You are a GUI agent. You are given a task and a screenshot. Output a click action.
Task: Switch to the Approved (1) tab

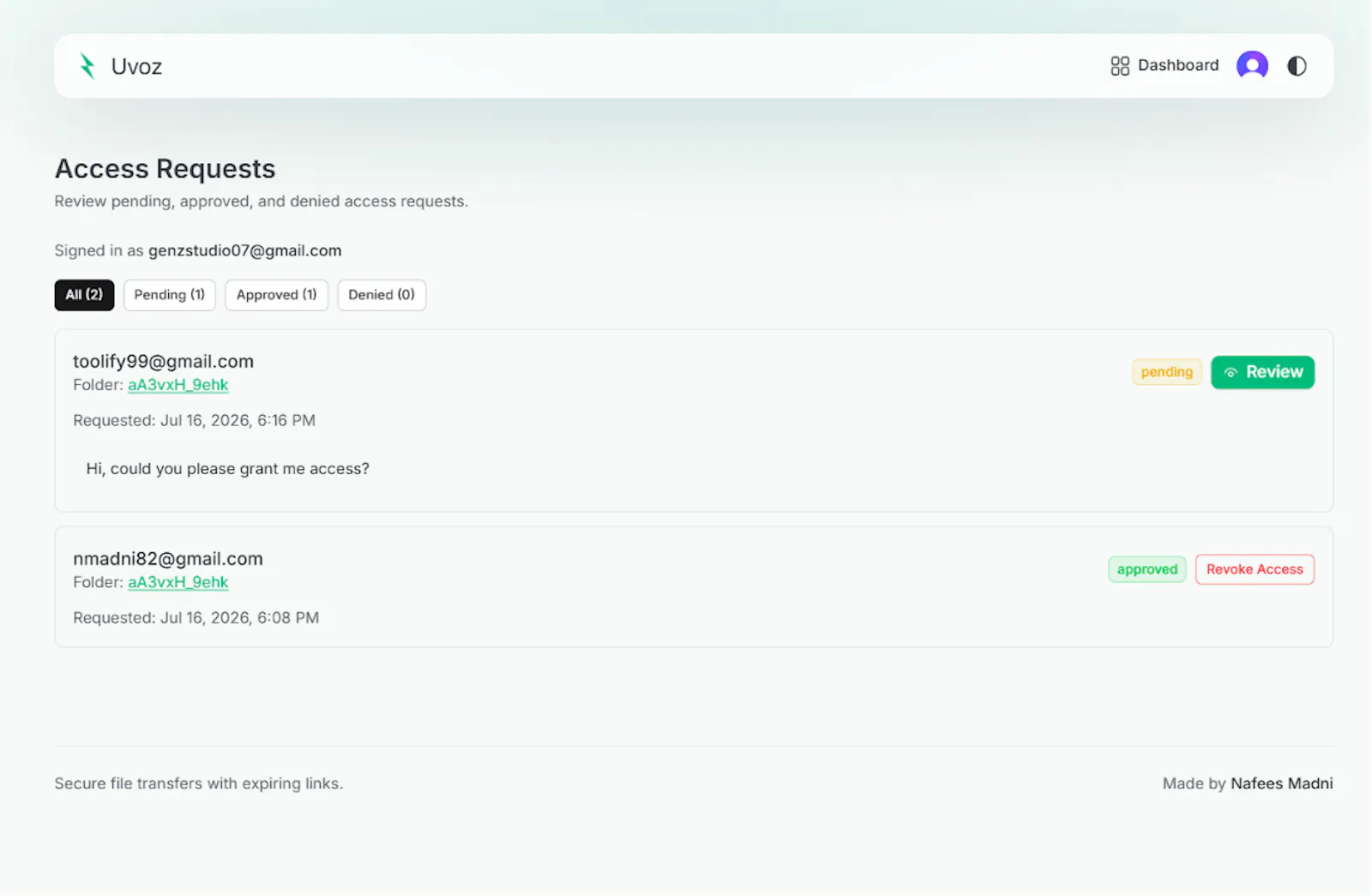coord(276,294)
